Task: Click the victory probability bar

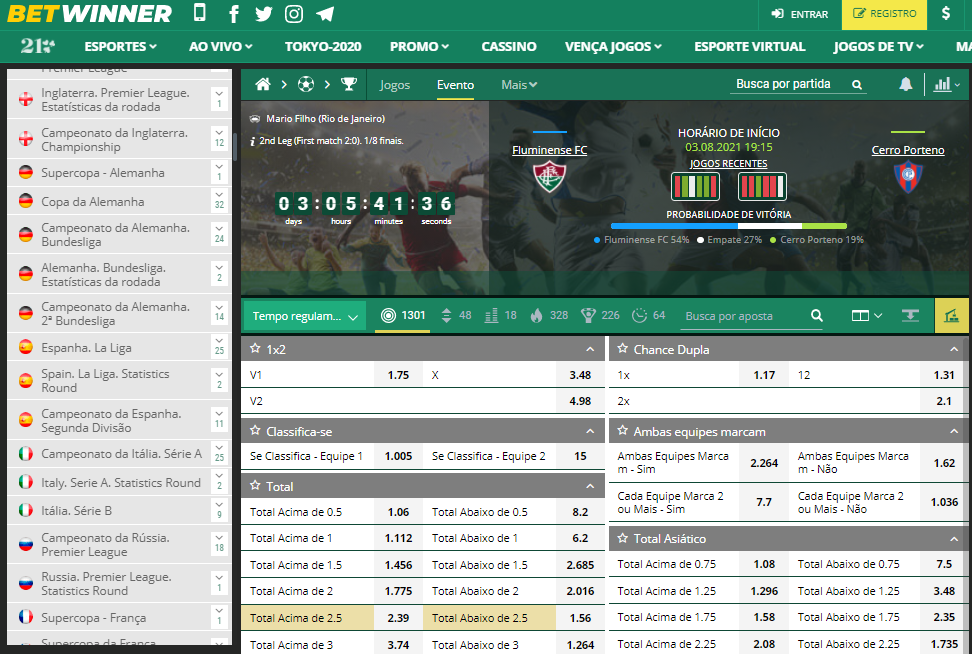Action: [728, 226]
